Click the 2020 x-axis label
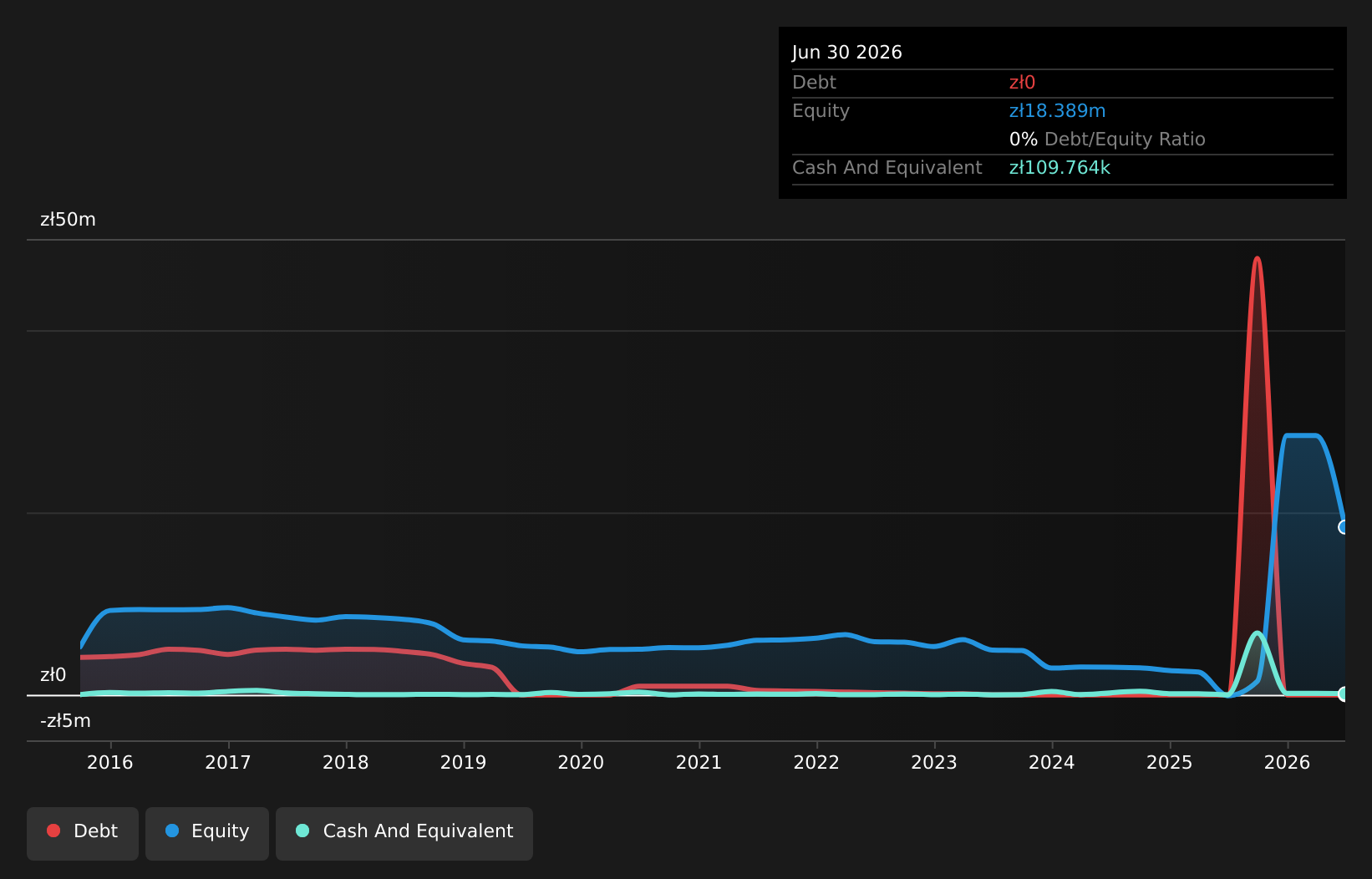The image size is (1372, 879). [582, 762]
